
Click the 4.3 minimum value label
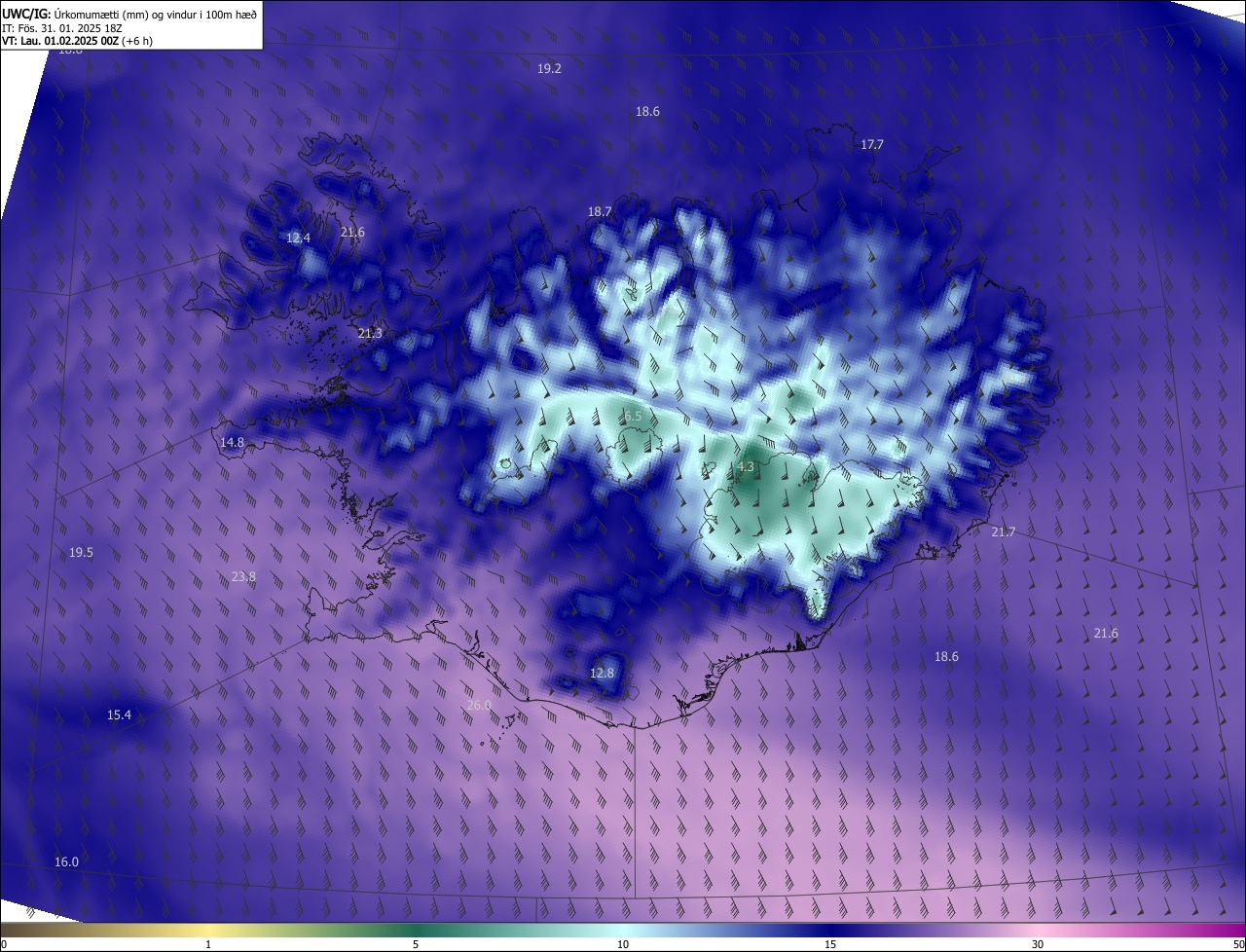tap(746, 467)
